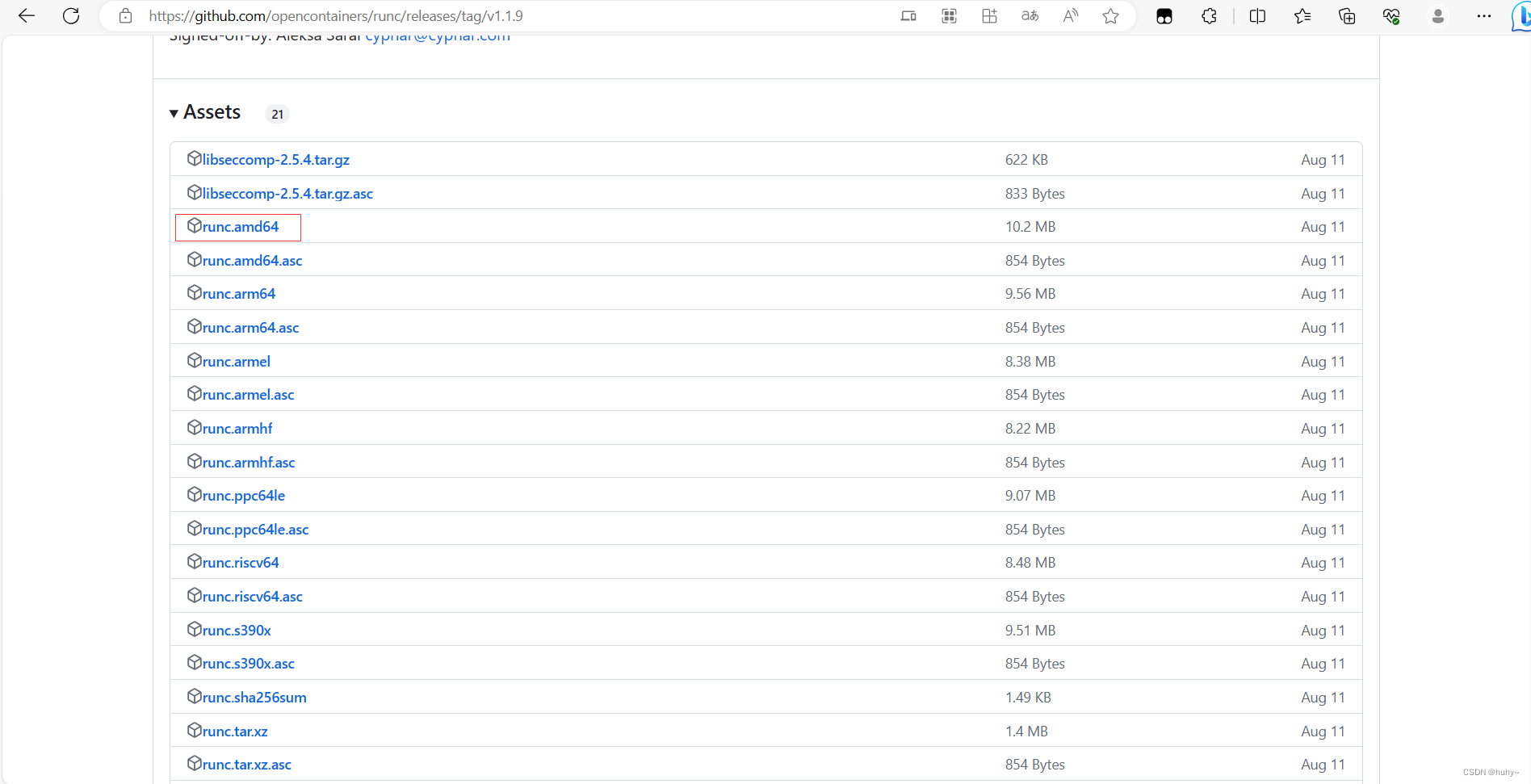Download runc.amd64 binary
Viewport: 1531px width, 784px height.
click(241, 227)
